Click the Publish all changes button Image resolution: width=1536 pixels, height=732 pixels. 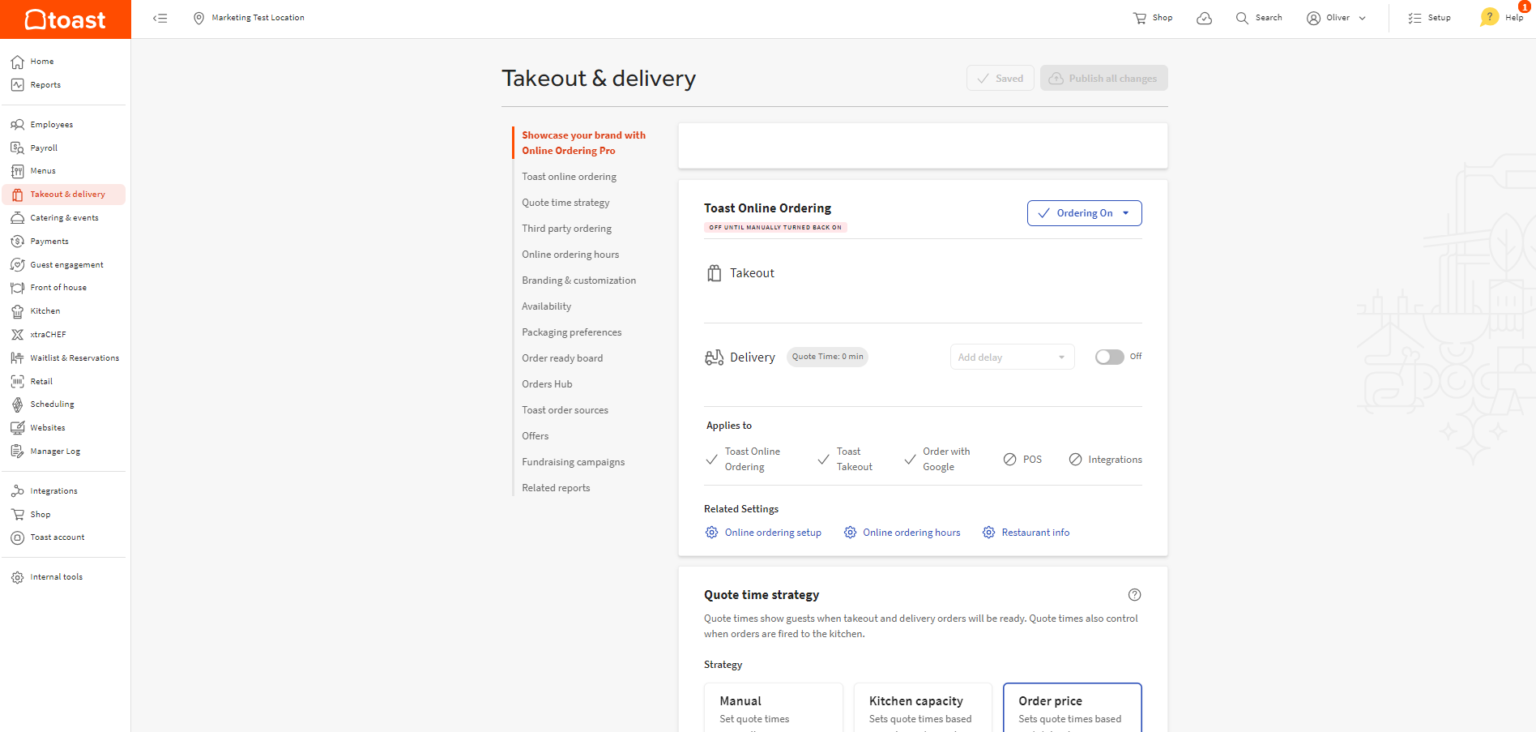(x=1103, y=77)
